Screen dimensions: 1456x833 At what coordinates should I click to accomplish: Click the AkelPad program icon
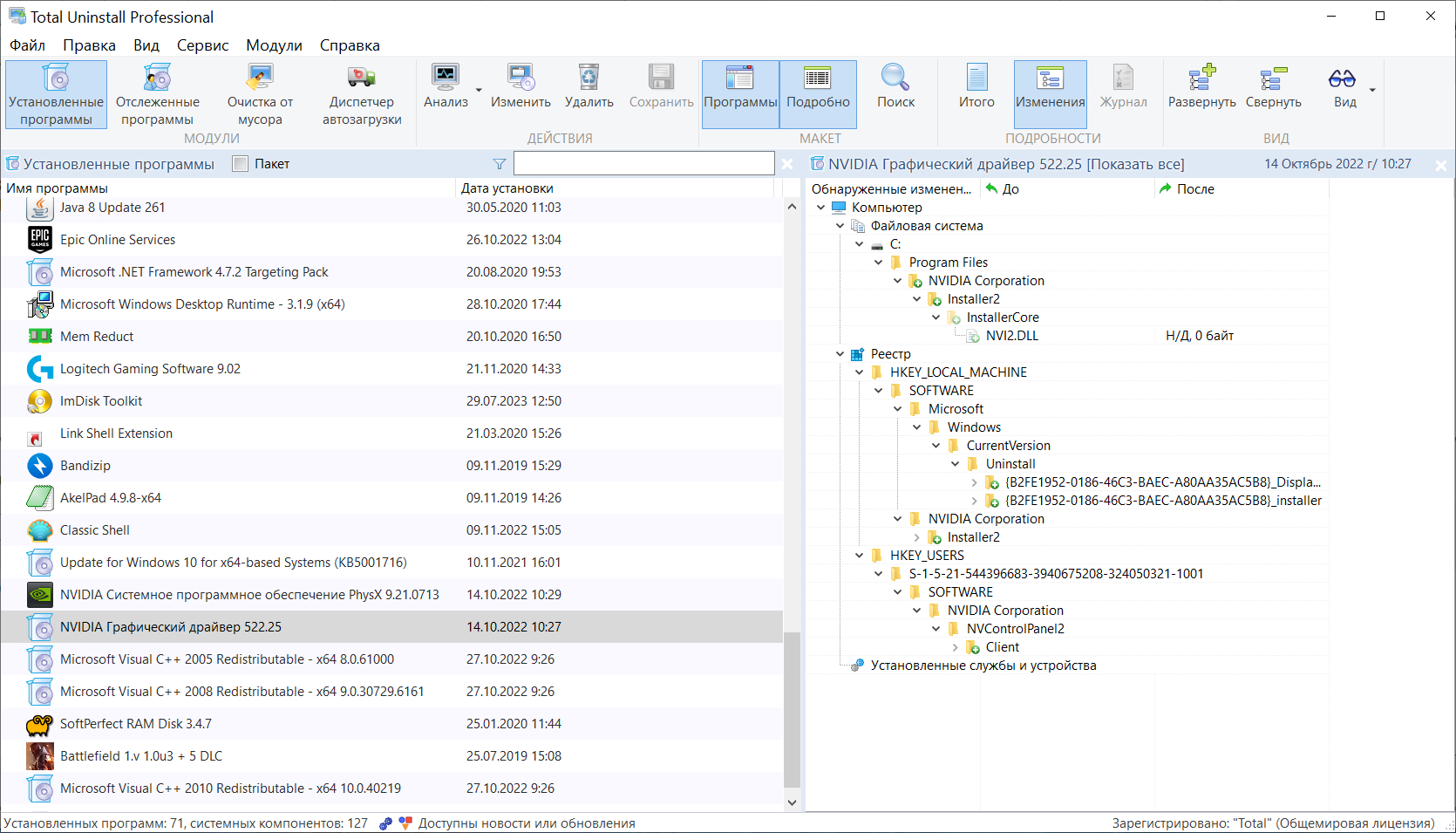pos(40,498)
